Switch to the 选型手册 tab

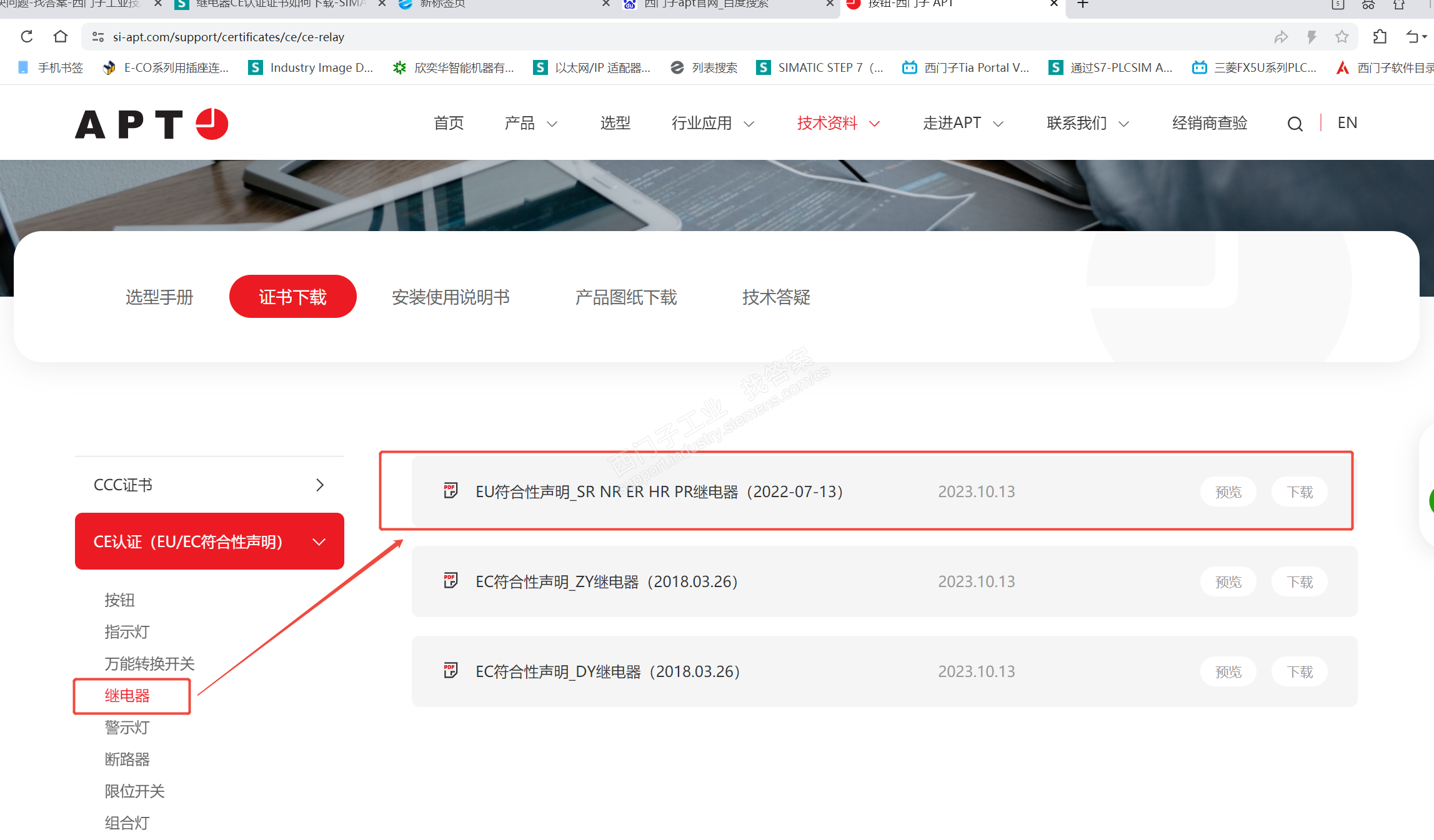coord(159,297)
